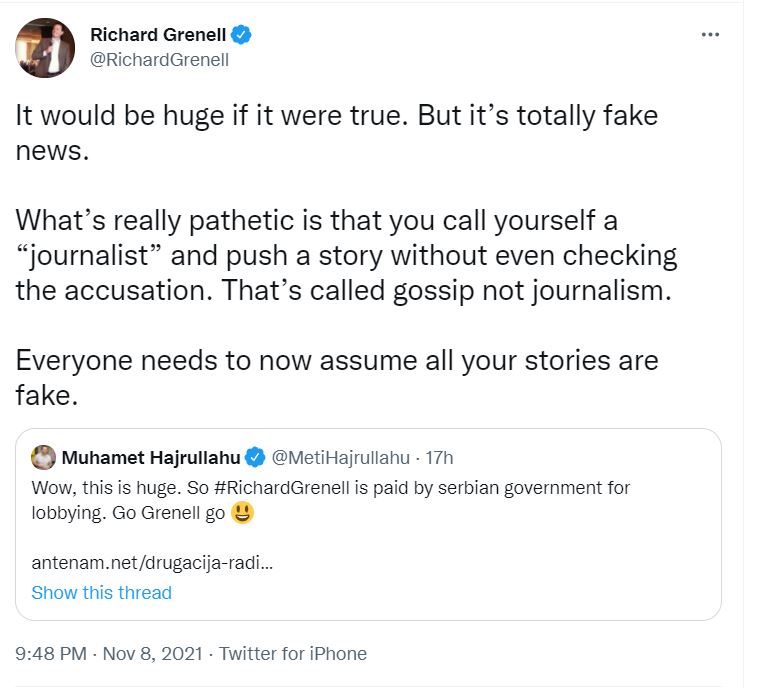Open the Muhamet Hajrullahu name in the quote

[x=151, y=458]
